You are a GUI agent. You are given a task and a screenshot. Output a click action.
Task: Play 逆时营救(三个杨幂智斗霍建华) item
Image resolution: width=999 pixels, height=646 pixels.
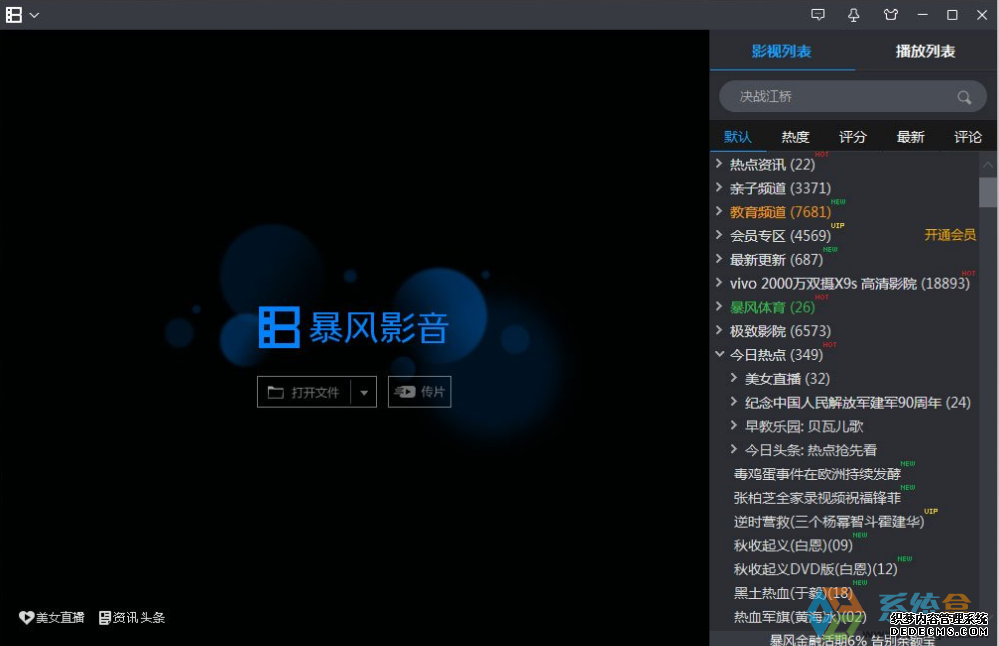pos(828,522)
